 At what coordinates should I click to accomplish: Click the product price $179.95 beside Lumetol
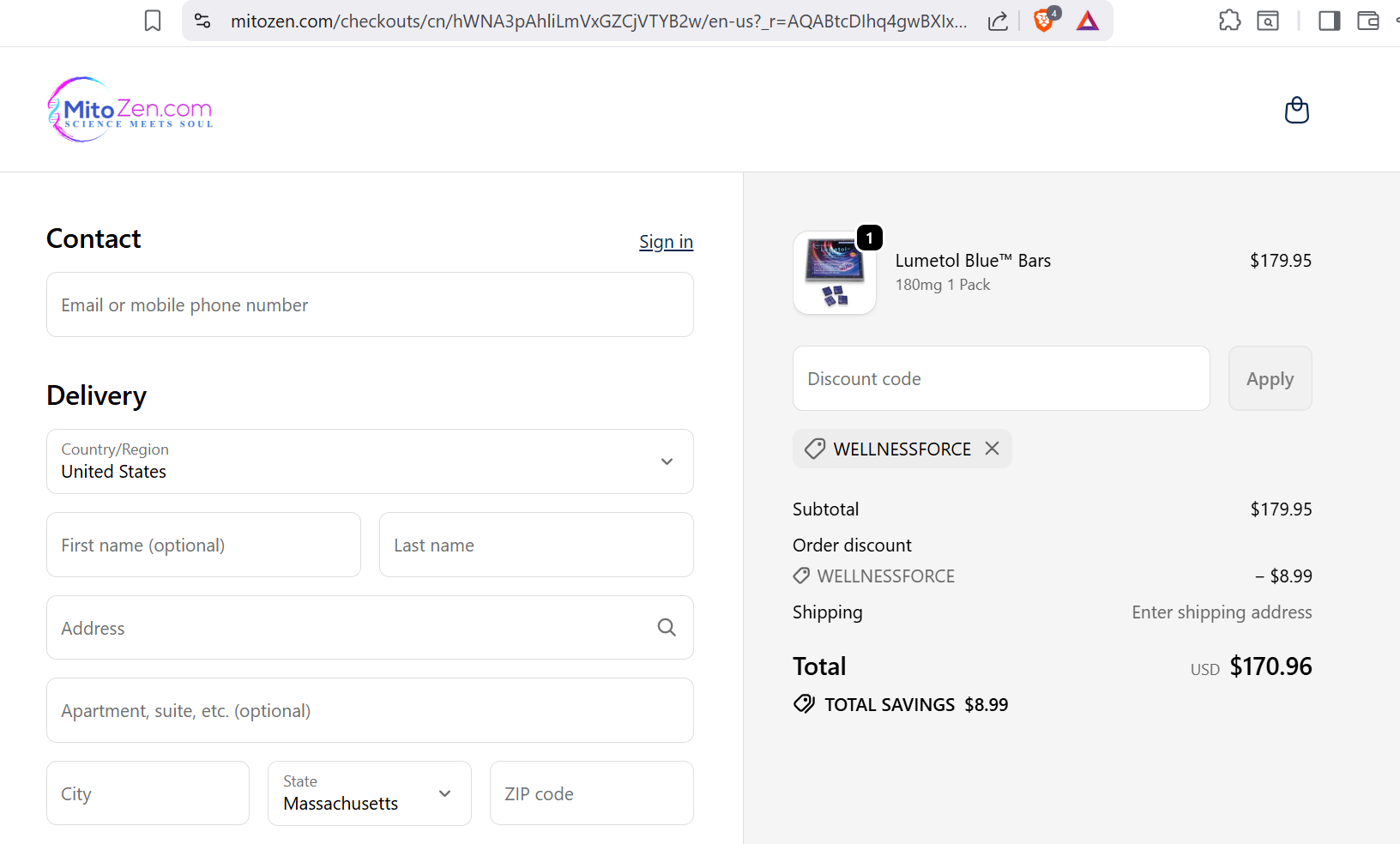1281,261
